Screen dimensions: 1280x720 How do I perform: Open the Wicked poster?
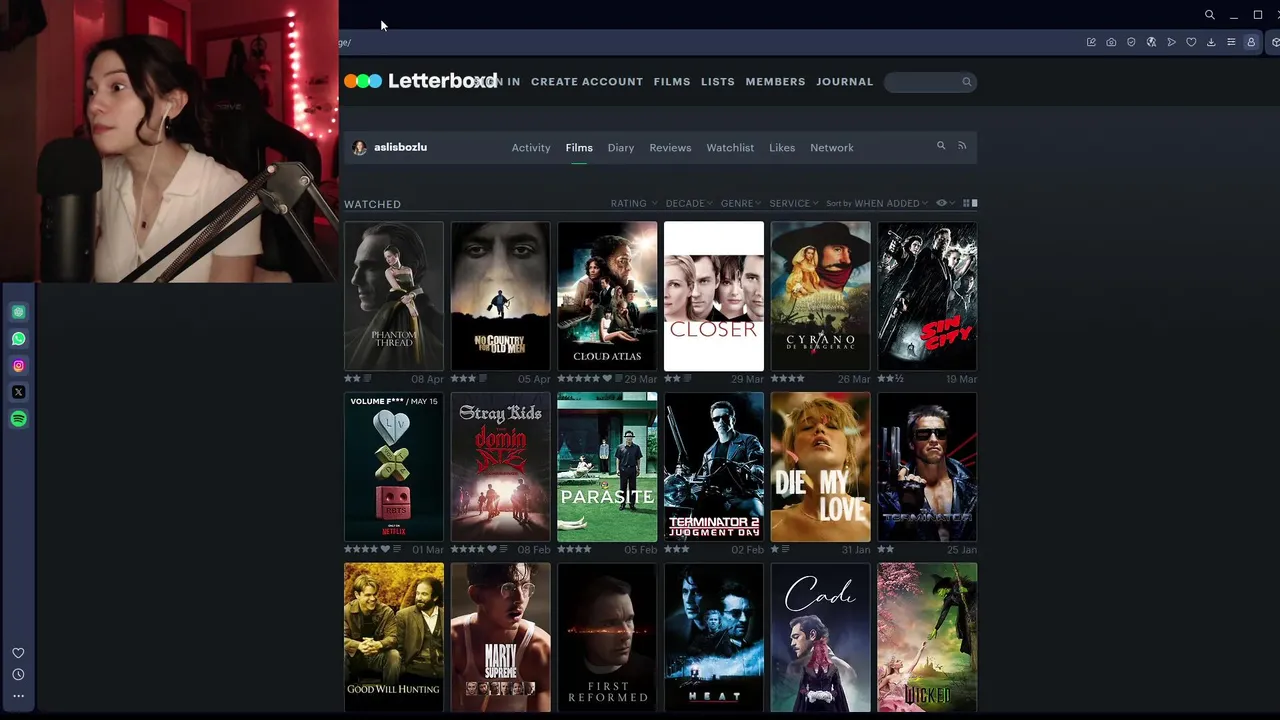[x=927, y=637]
